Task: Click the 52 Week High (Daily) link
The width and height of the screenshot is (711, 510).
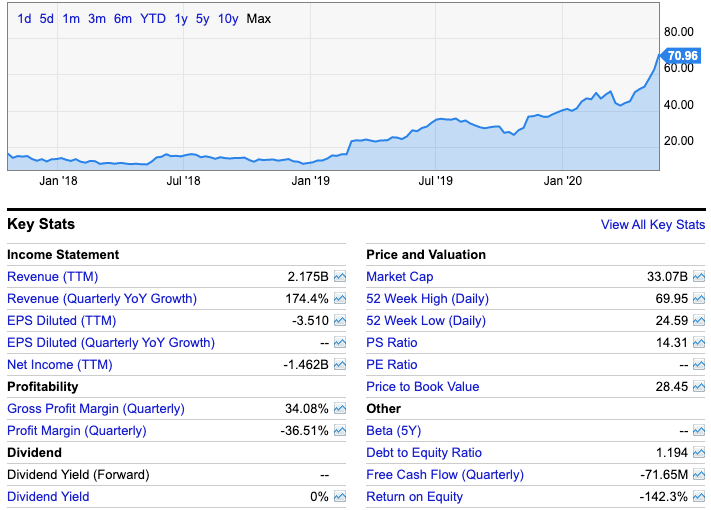Action: 426,299
